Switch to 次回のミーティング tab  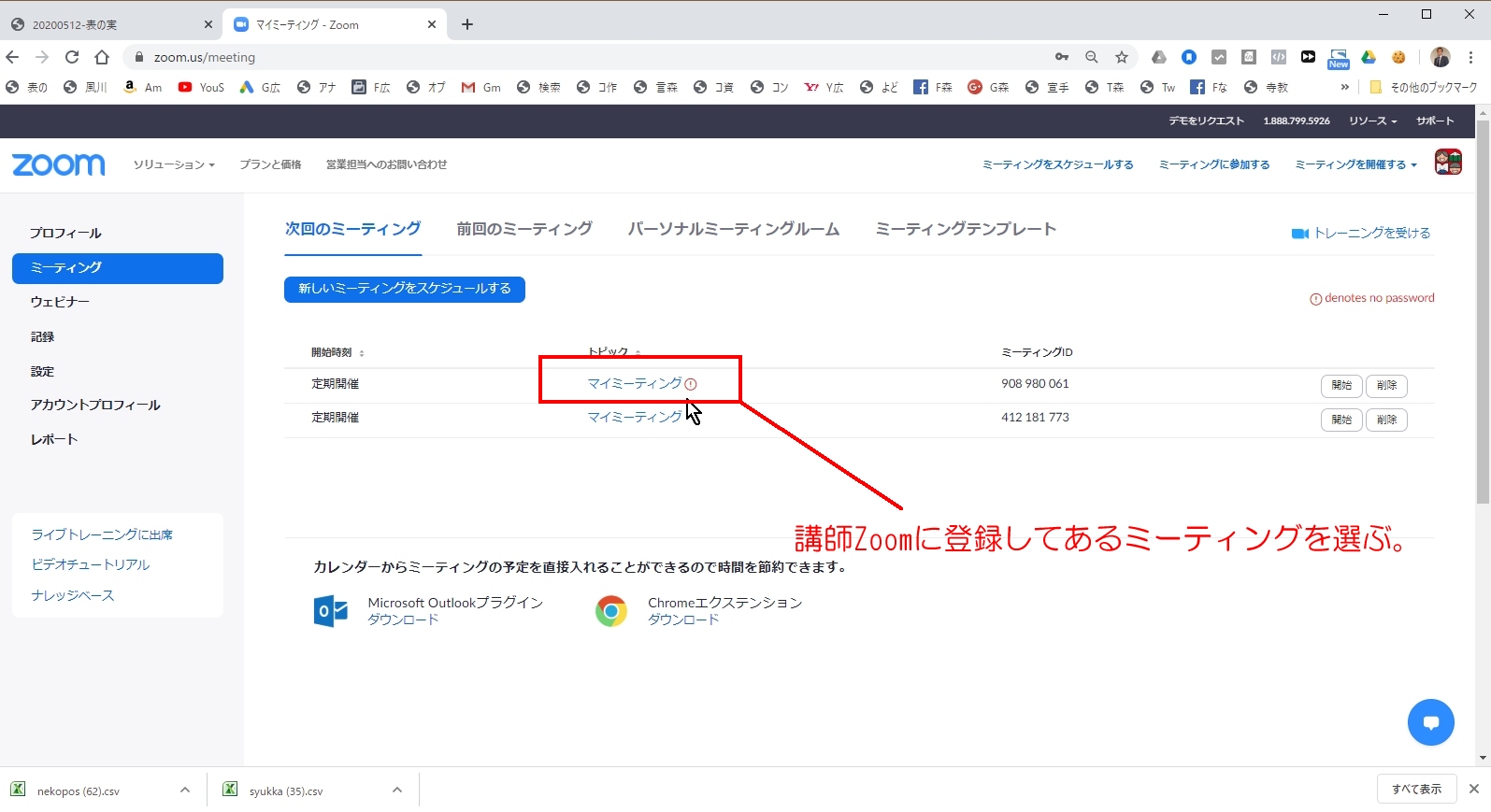(352, 229)
